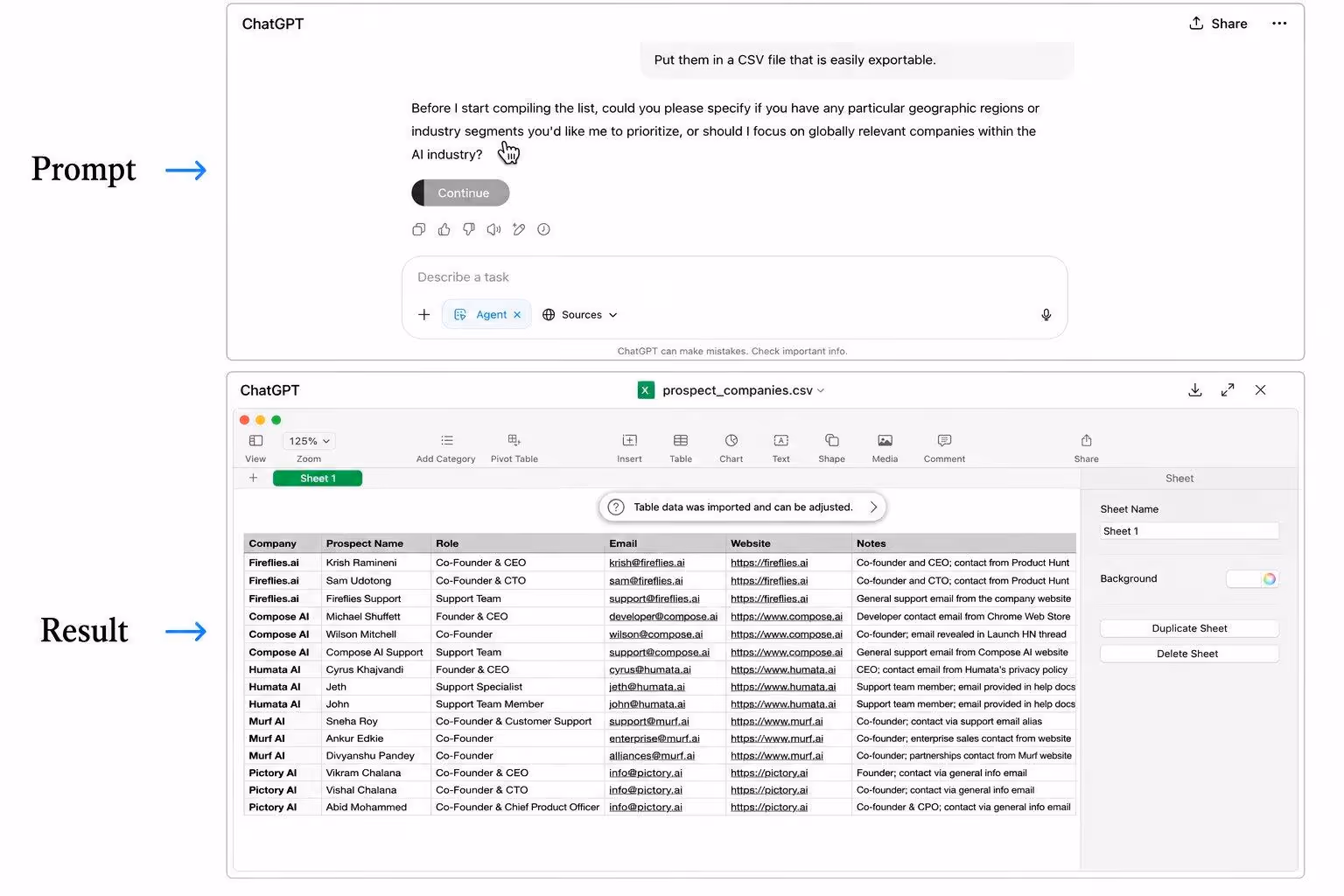The image size is (1344, 896).
Task: Select the Krish Ramineni cell
Action: 376,563
